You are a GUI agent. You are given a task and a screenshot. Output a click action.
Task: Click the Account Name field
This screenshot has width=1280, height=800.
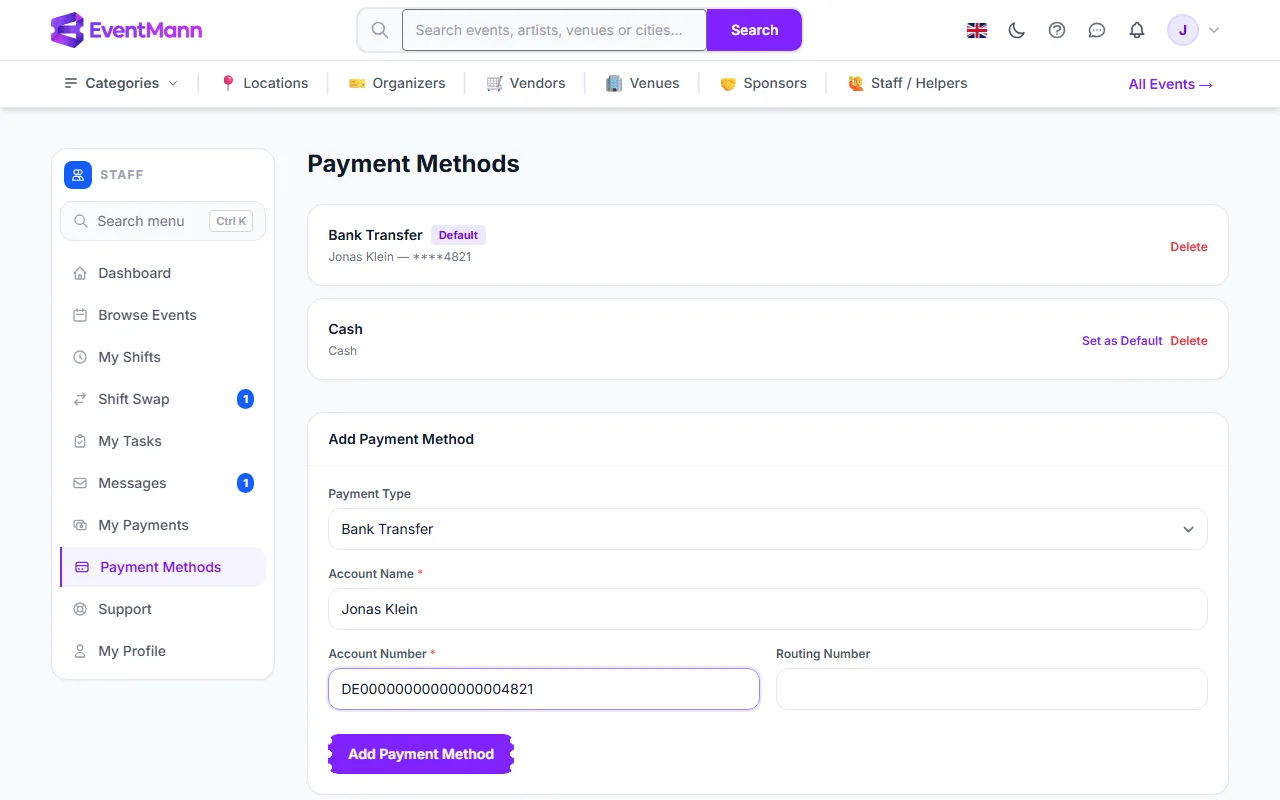point(768,609)
